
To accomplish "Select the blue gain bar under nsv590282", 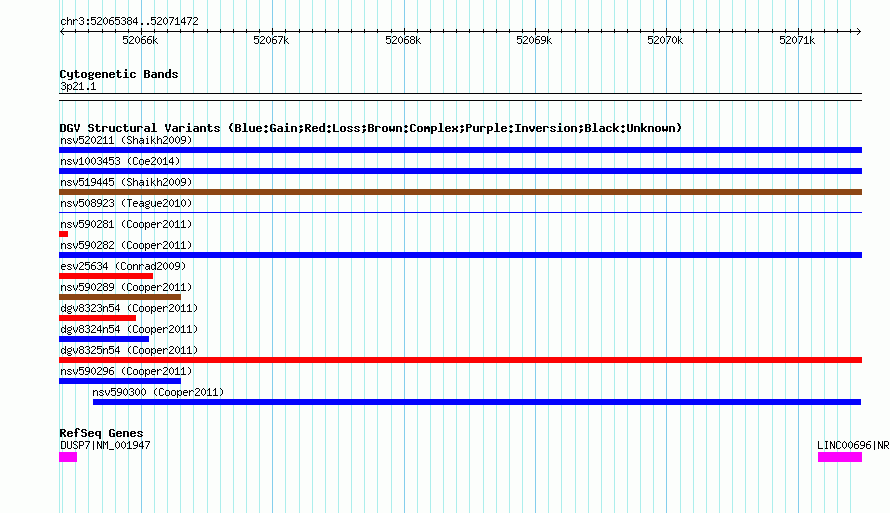I will click(x=460, y=255).
